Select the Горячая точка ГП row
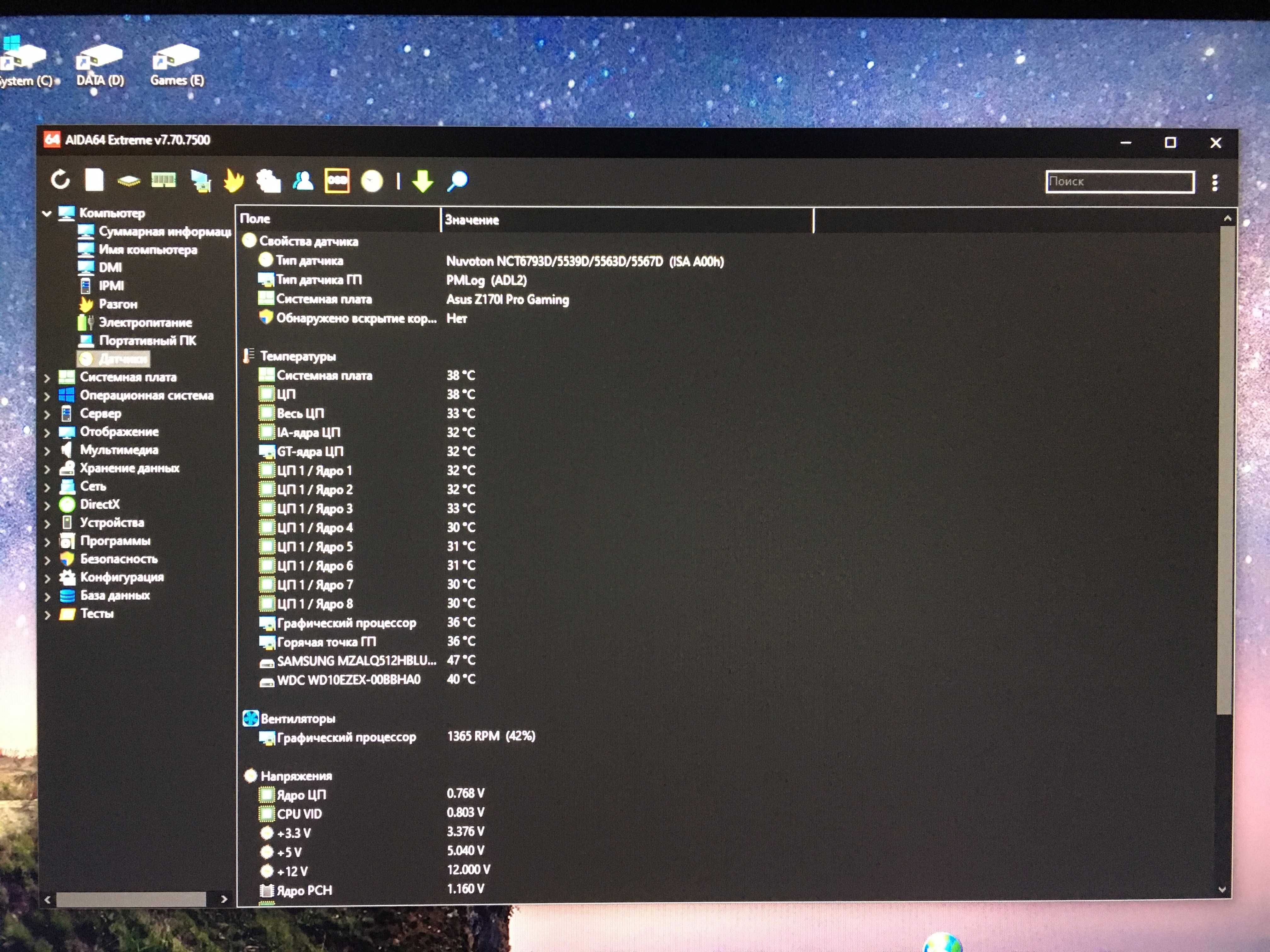The width and height of the screenshot is (1270, 952). click(x=367, y=642)
